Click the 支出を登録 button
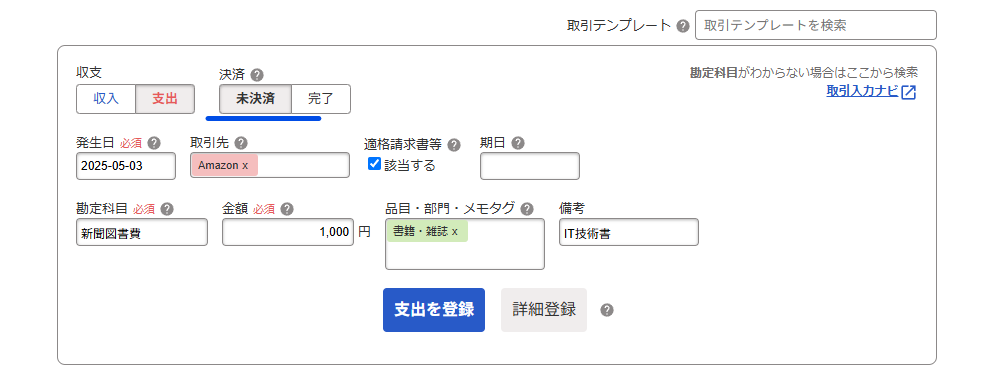This screenshot has width=983, height=386. click(434, 310)
